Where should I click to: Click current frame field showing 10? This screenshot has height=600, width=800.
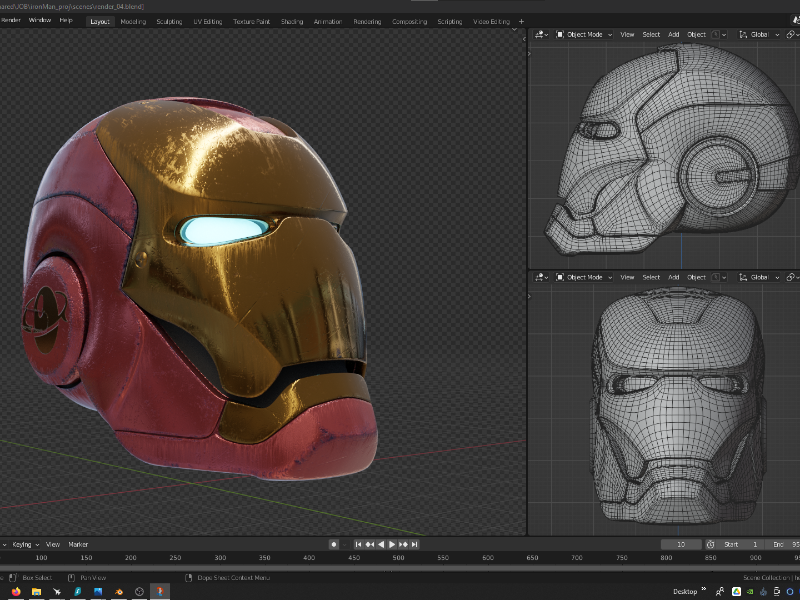681,544
